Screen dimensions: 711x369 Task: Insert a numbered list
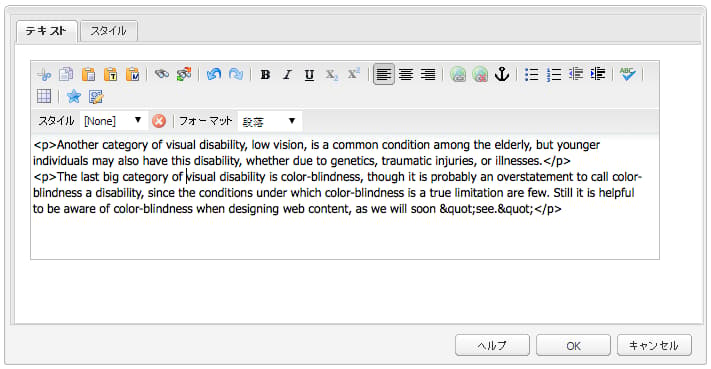point(554,74)
